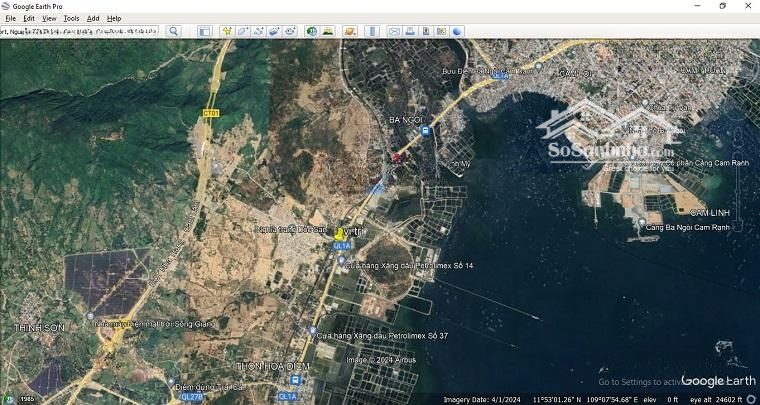Select the Add Placemark pushpin tool
Image resolution: width=760 pixels, height=405 pixels.
[x=226, y=31]
